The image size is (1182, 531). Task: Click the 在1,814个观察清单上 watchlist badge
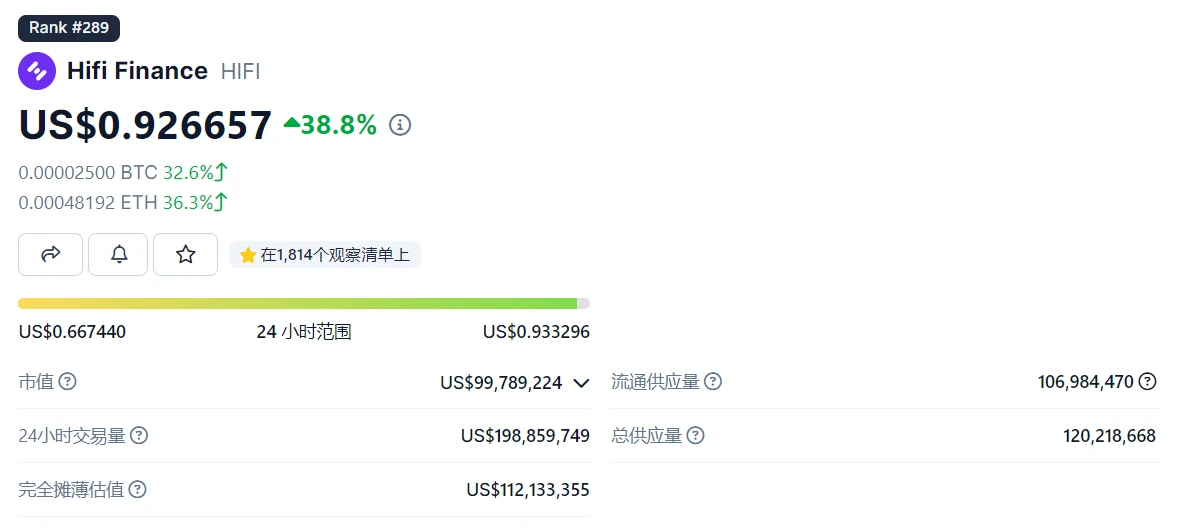pos(325,255)
